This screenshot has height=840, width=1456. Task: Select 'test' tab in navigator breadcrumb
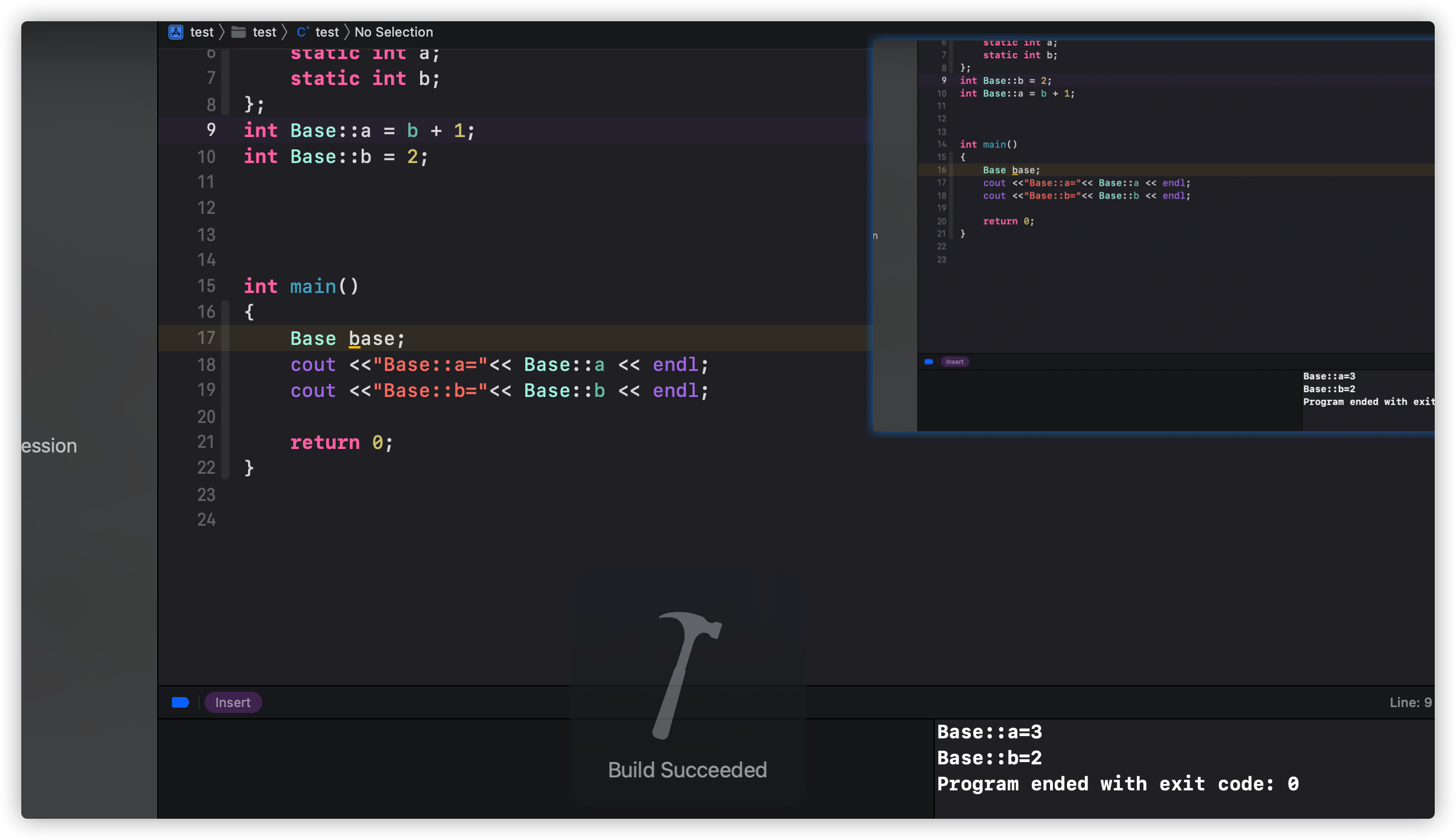pyautogui.click(x=200, y=32)
